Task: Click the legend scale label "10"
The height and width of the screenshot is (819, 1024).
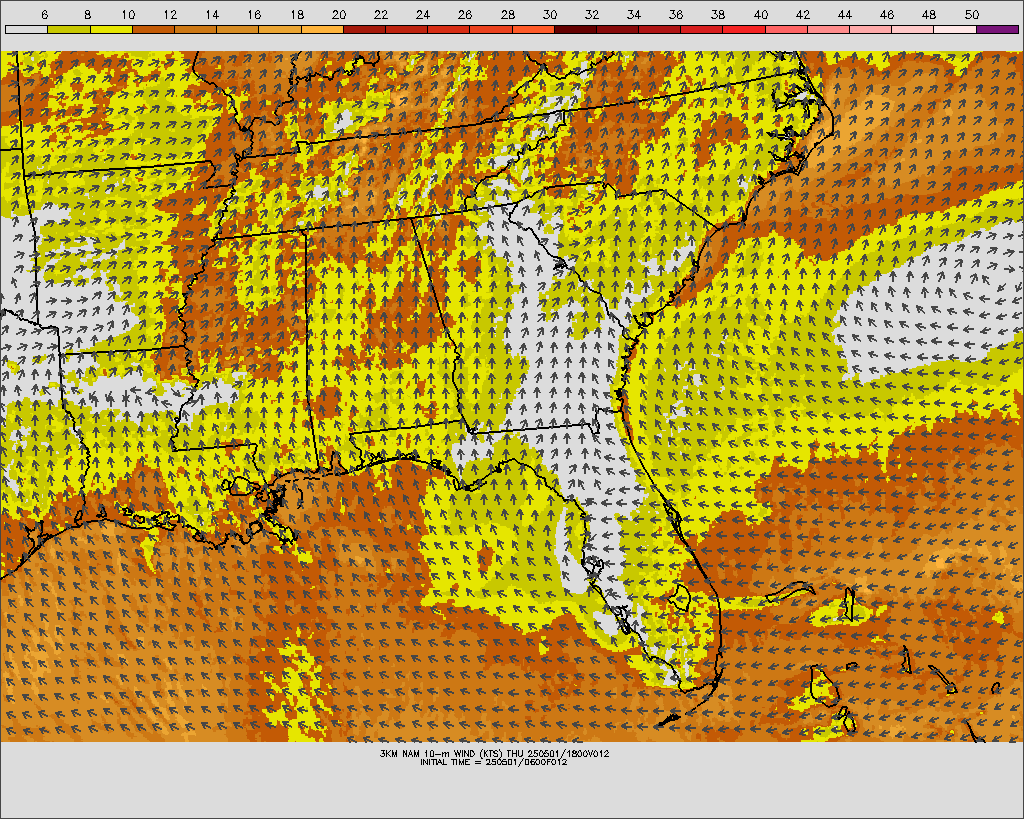Action: click(128, 14)
